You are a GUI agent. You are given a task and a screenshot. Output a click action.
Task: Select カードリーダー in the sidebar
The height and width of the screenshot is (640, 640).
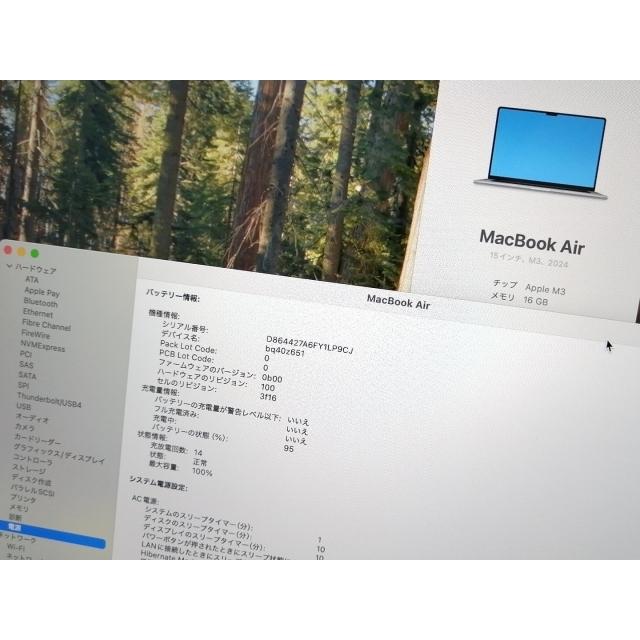pos(37,439)
